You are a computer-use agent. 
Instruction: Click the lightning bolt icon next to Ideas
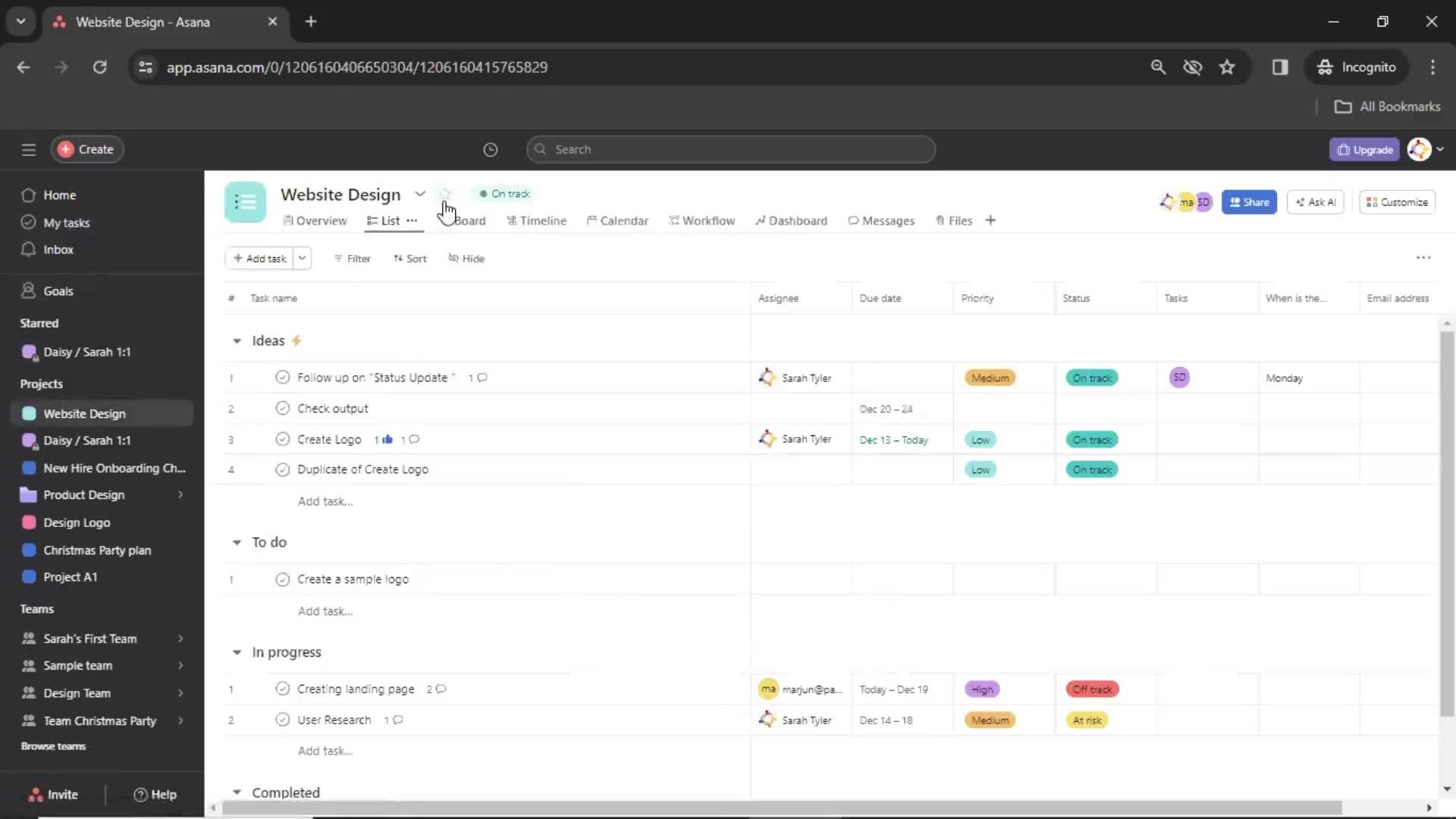click(297, 340)
